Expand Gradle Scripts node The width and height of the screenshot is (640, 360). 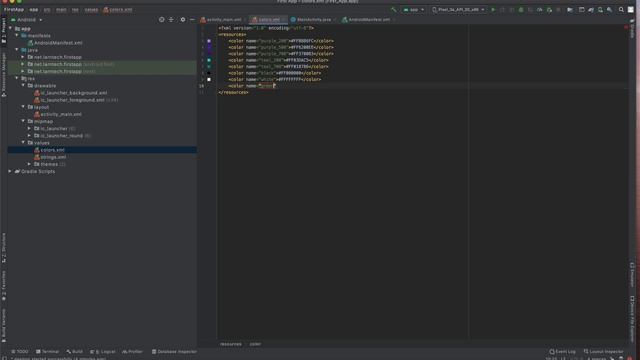(x=11, y=171)
